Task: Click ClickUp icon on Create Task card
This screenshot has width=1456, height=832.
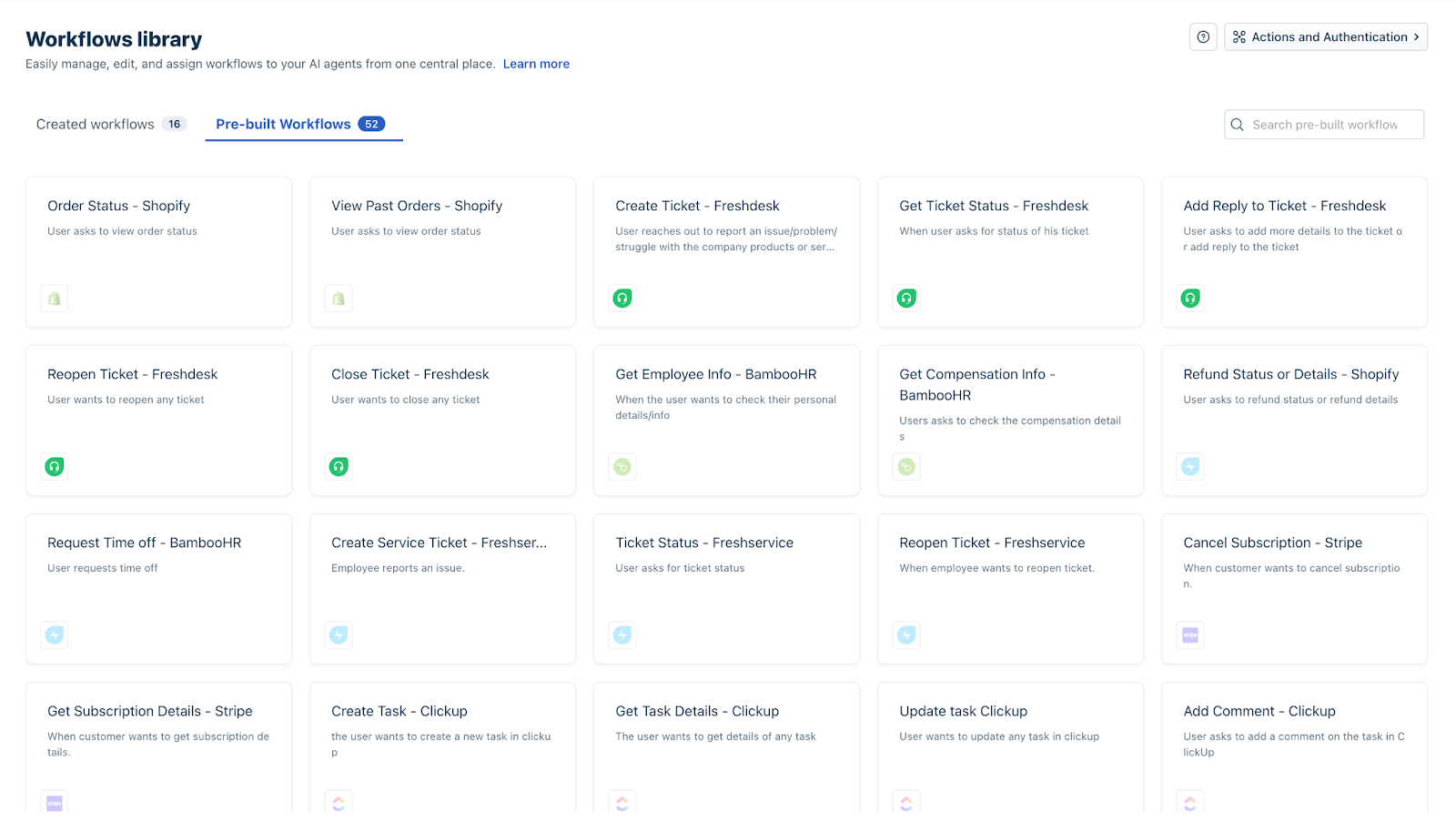Action: coord(339,803)
